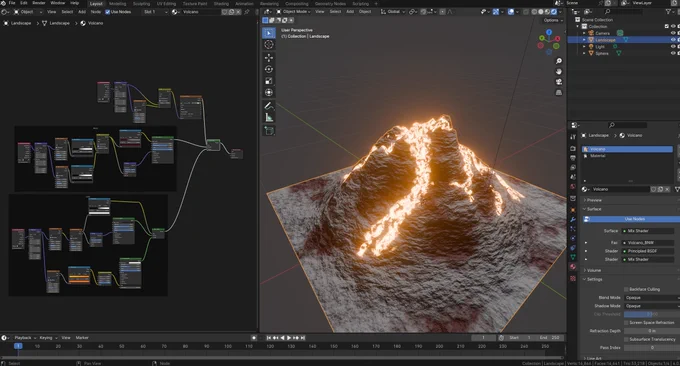Image resolution: width=680 pixels, height=366 pixels.
Task: Enable Subsurface Translucency checkbox
Action: click(x=626, y=339)
